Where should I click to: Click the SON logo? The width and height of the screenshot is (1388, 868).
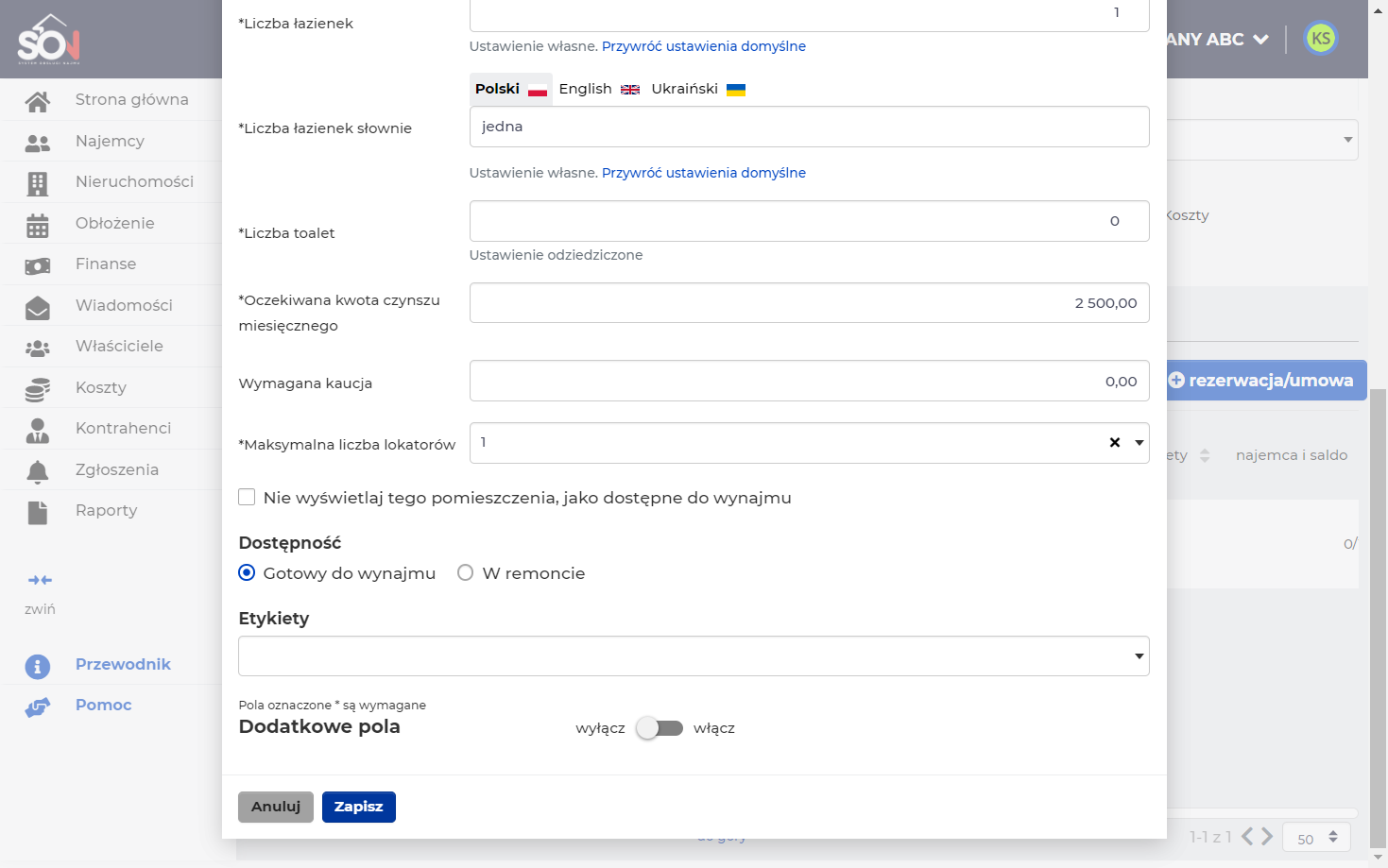click(x=48, y=40)
